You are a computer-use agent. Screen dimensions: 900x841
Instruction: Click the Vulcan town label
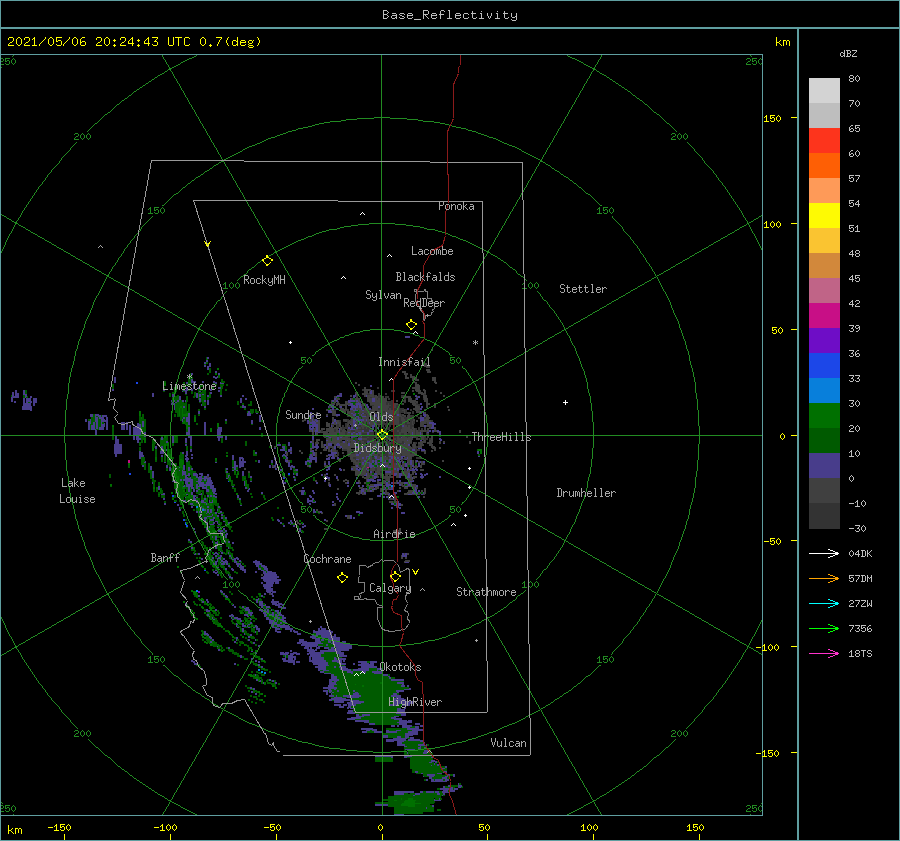tap(508, 743)
